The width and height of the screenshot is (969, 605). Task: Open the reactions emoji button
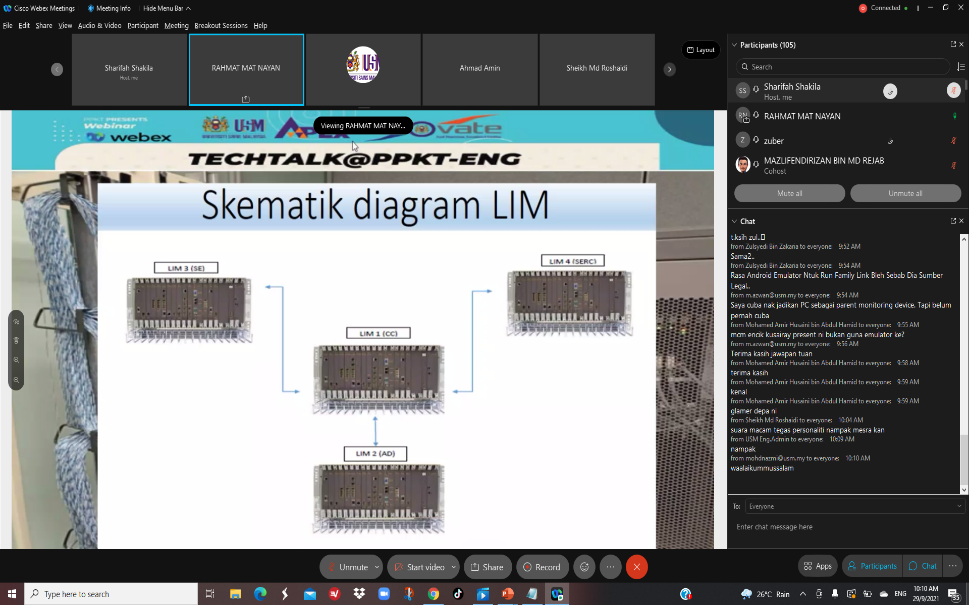pos(585,567)
